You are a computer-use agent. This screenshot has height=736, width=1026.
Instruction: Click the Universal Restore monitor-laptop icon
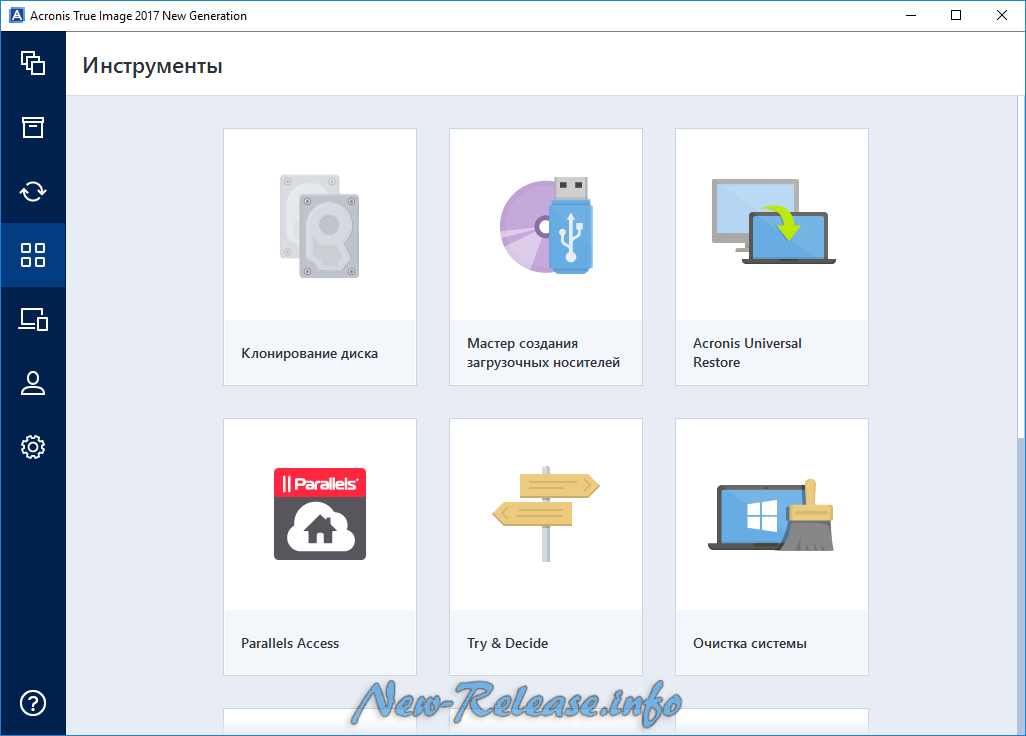(x=773, y=222)
